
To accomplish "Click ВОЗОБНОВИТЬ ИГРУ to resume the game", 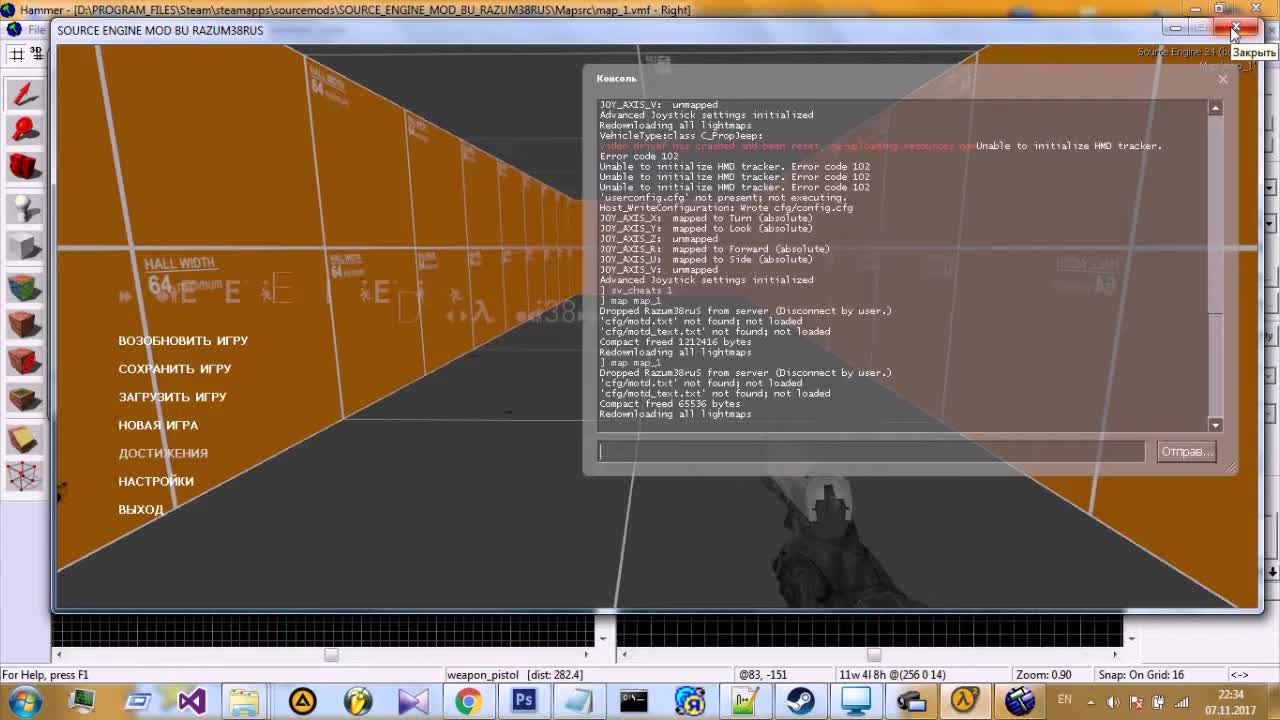I will [185, 340].
